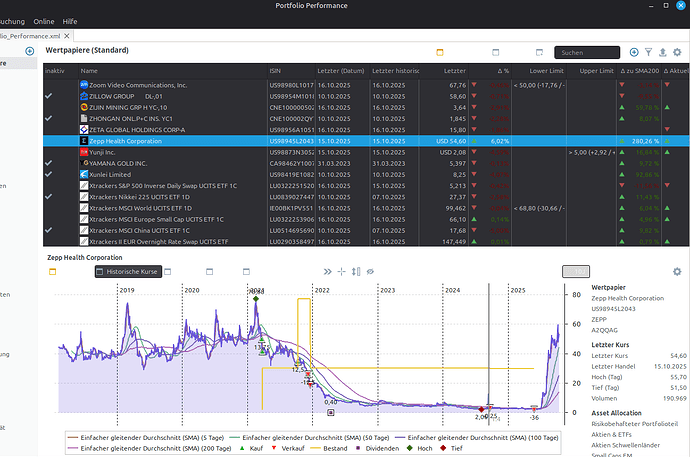Screen dimensions: 690x457
Task: Click the Zeta Global Holdings logo icon
Action: pyautogui.click(x=84, y=129)
